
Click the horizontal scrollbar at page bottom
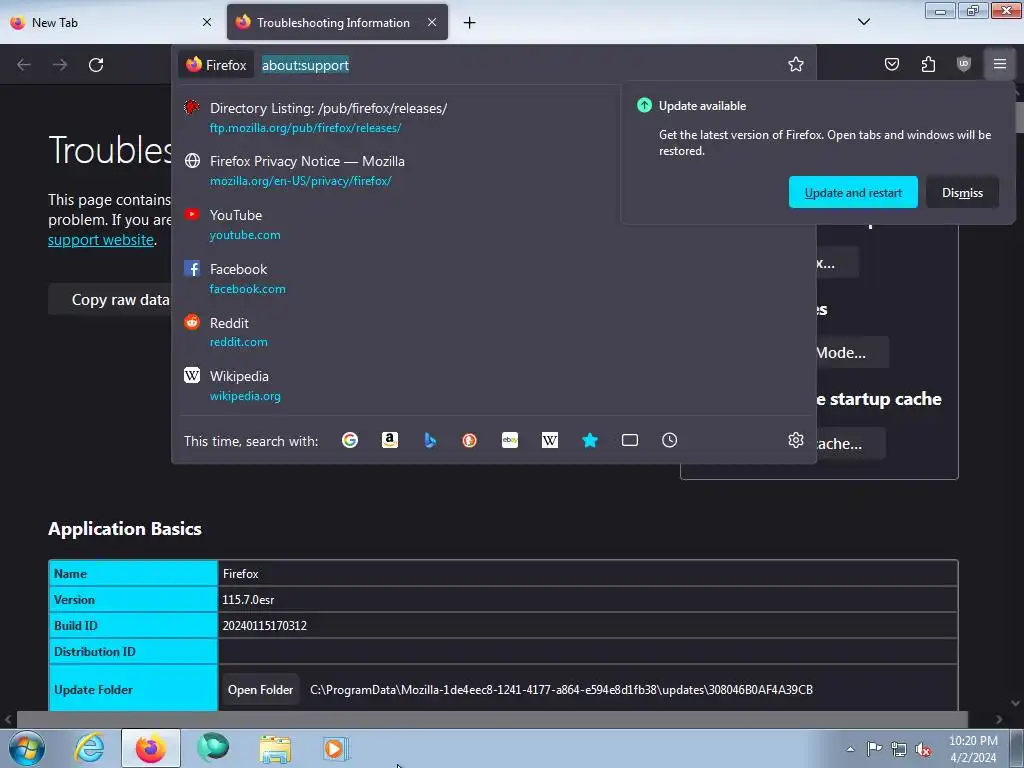[492, 719]
